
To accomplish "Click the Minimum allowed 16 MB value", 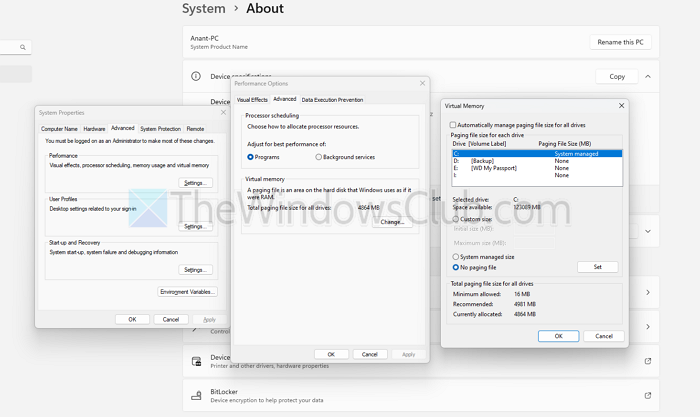I will pyautogui.click(x=522, y=294).
